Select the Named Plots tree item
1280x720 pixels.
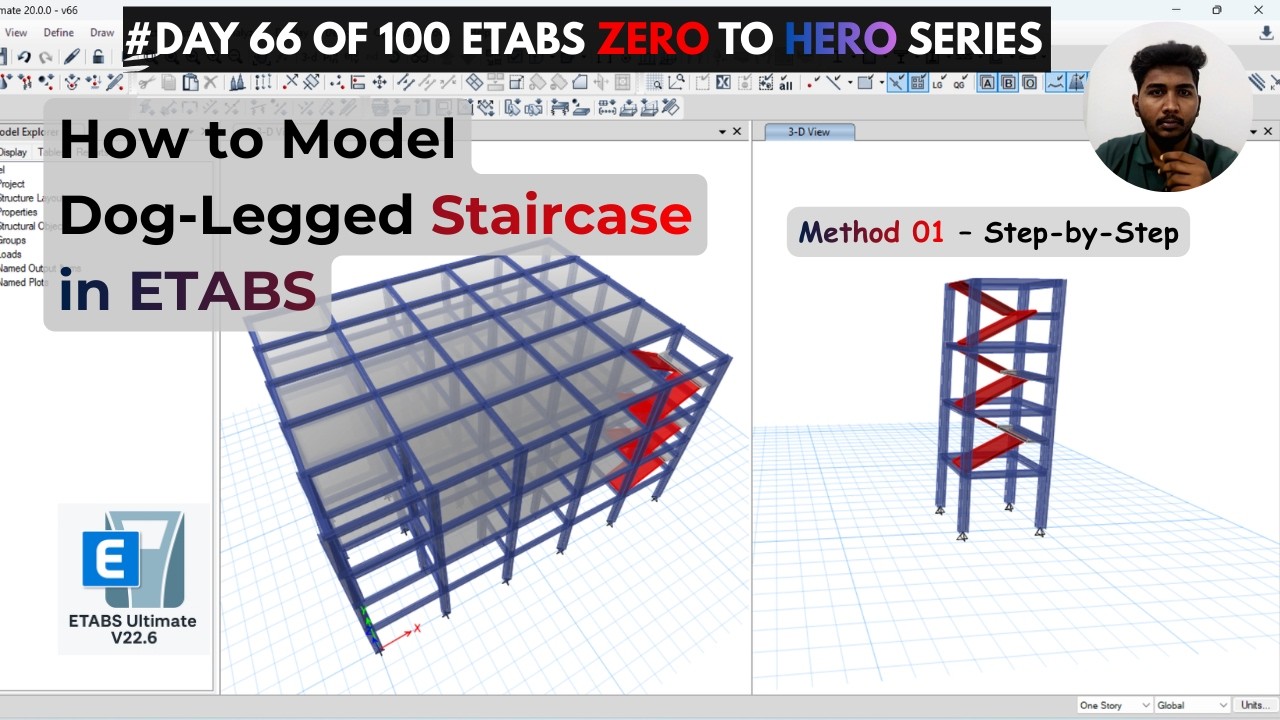[x=24, y=282]
